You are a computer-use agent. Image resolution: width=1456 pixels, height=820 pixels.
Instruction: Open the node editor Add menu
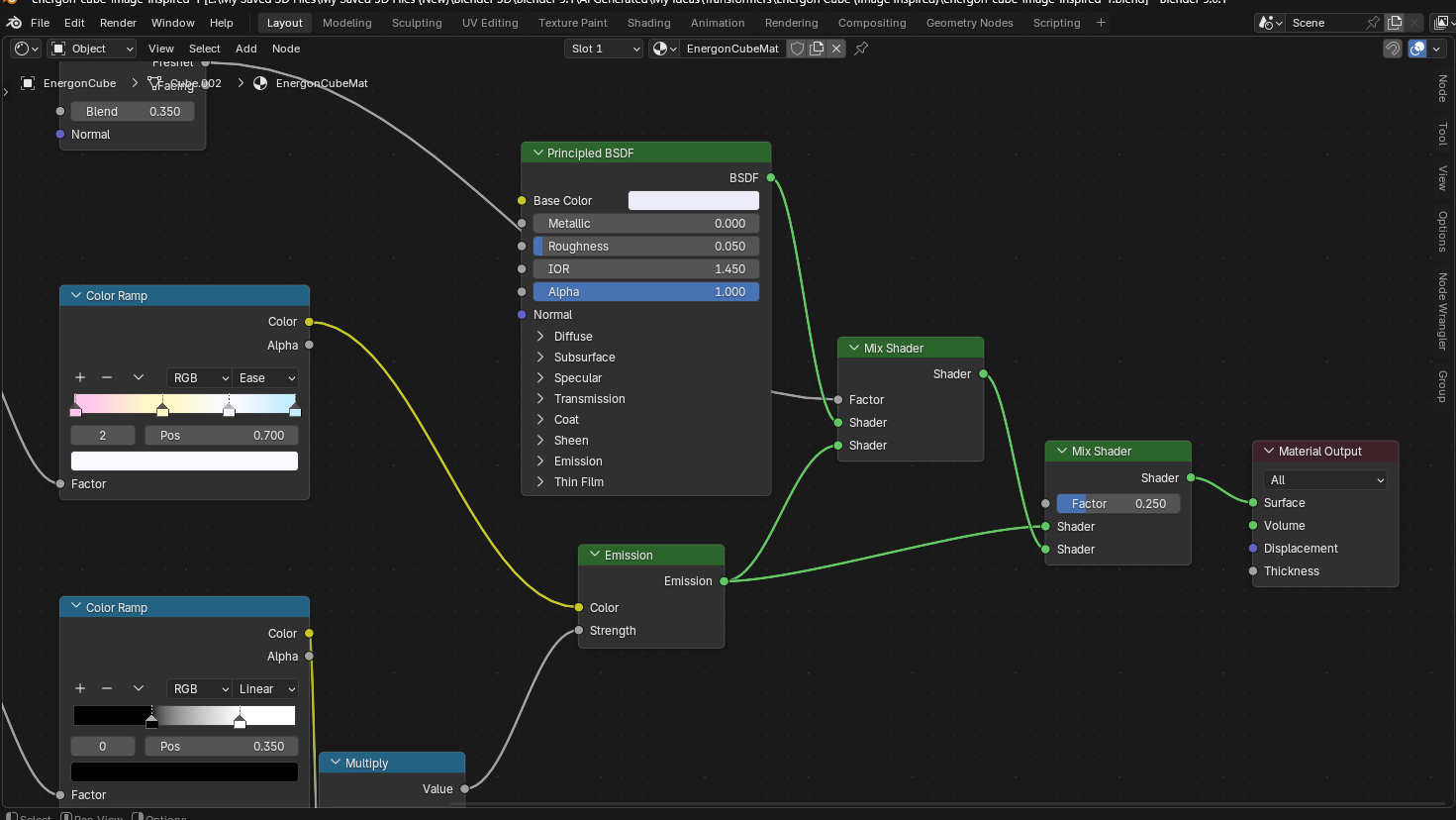(x=246, y=49)
